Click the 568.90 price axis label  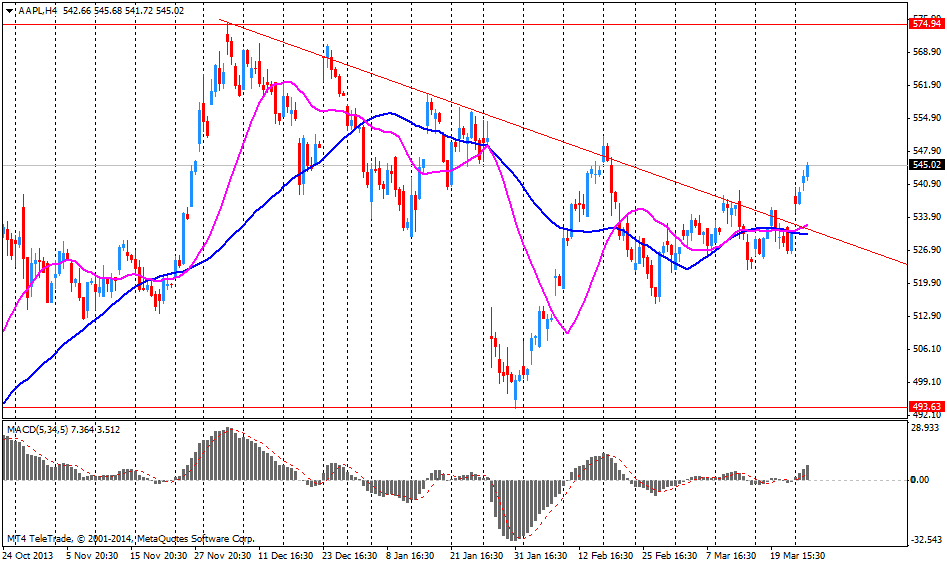(x=927, y=52)
